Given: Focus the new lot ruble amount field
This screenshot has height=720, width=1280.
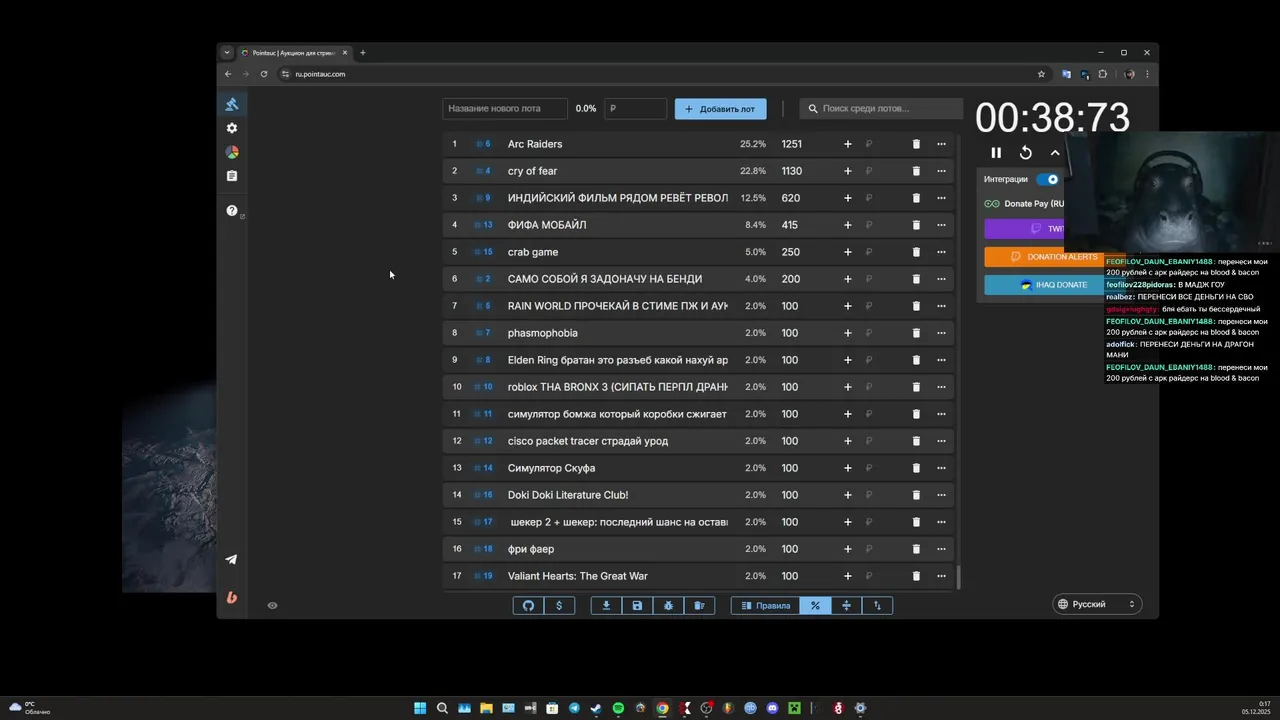Looking at the screenshot, I should click(x=635, y=109).
